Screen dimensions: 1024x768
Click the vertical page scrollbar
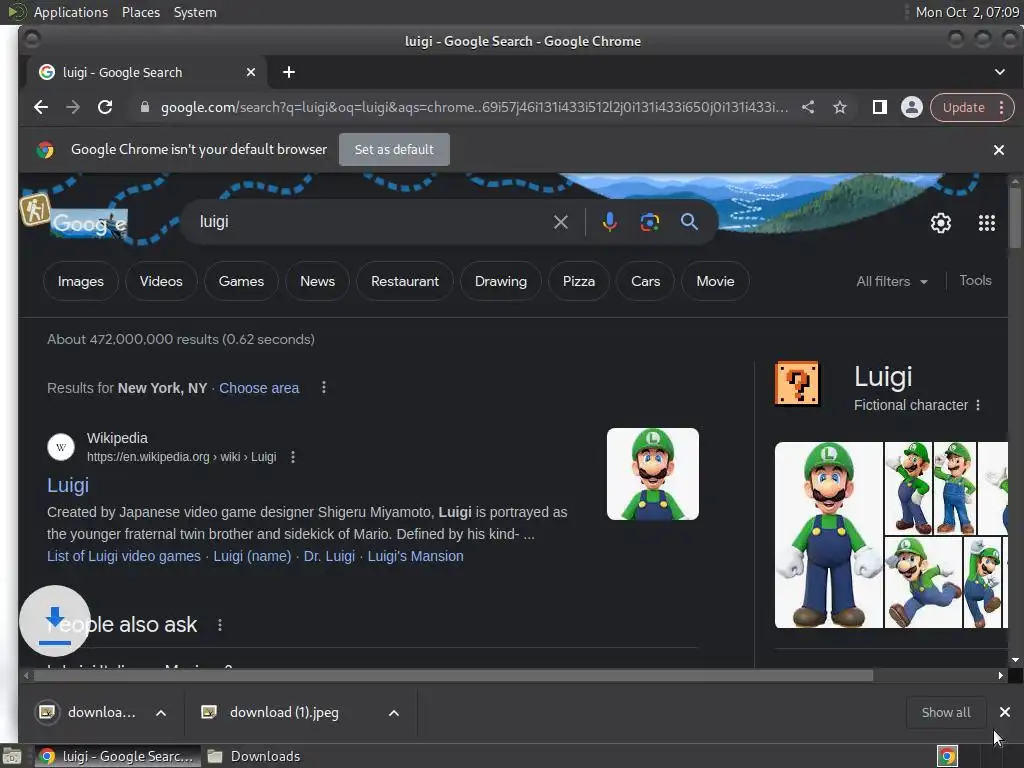[x=1015, y=217]
